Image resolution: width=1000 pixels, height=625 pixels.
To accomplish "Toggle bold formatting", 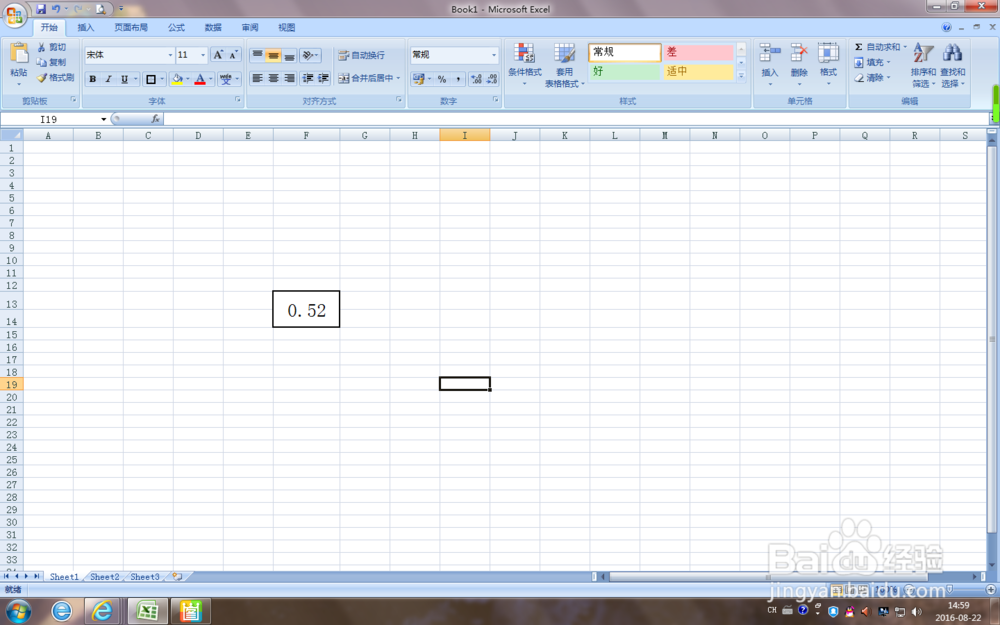I will [x=93, y=79].
